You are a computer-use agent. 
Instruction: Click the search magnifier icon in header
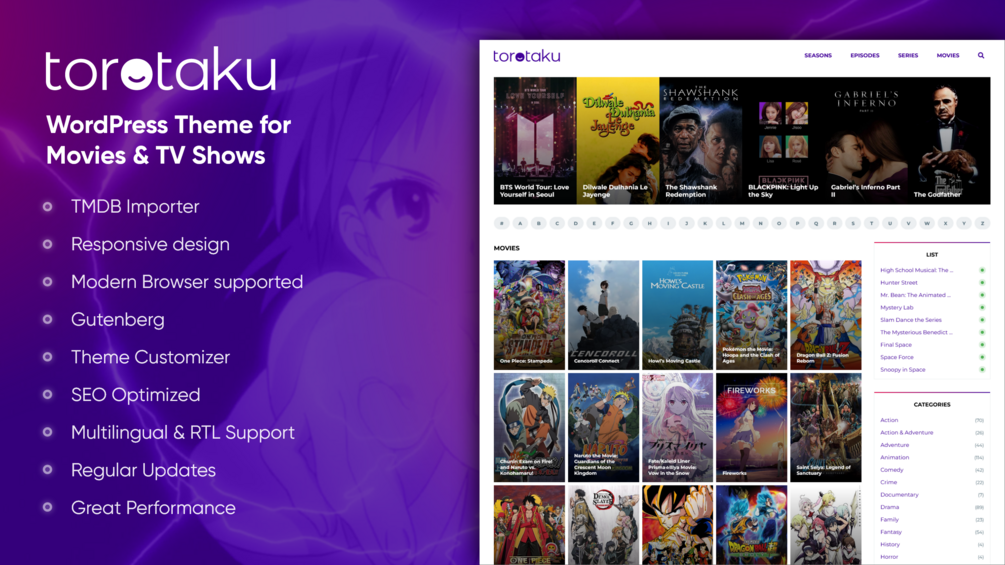pos(981,56)
